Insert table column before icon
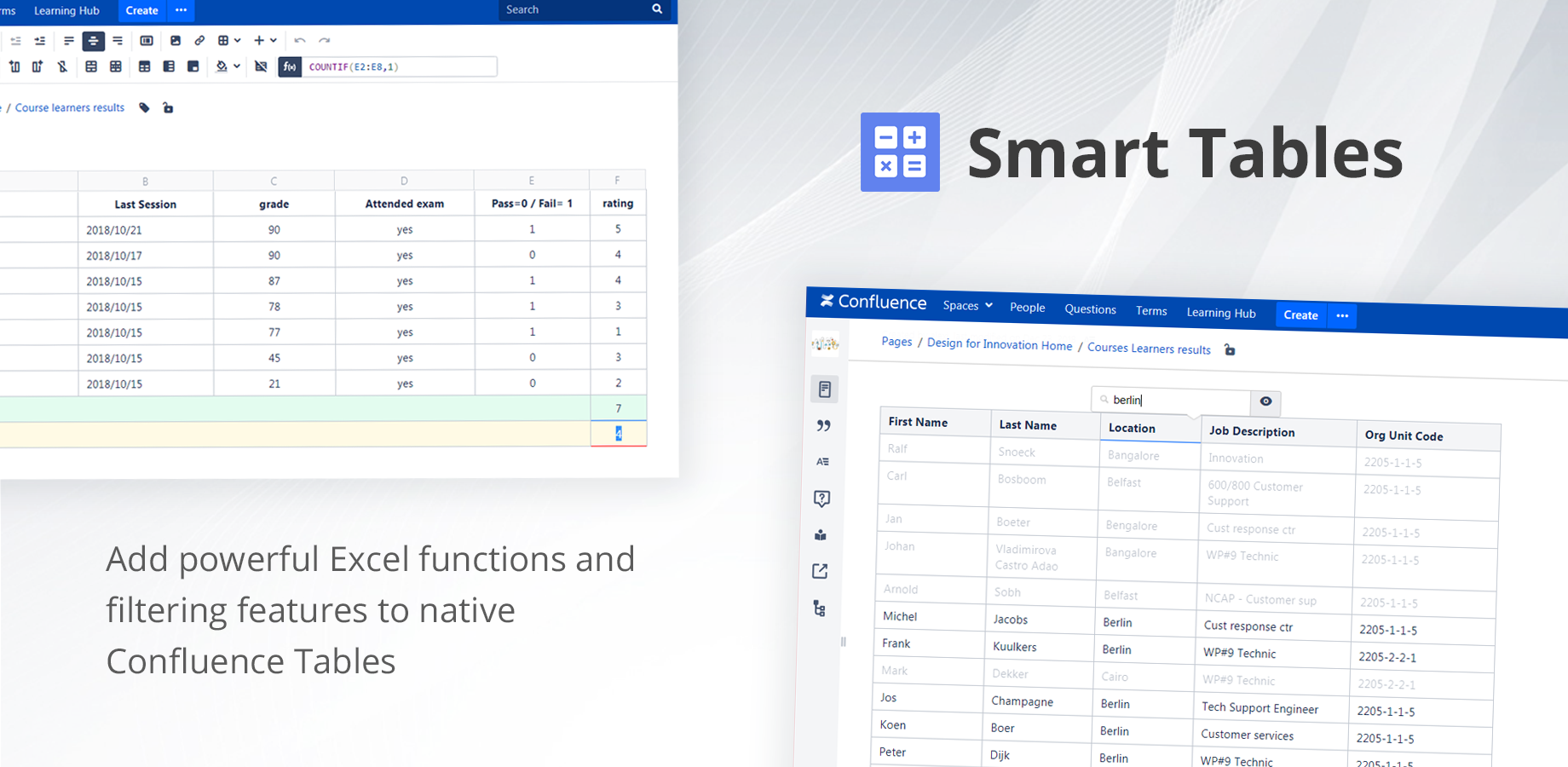 tap(14, 66)
